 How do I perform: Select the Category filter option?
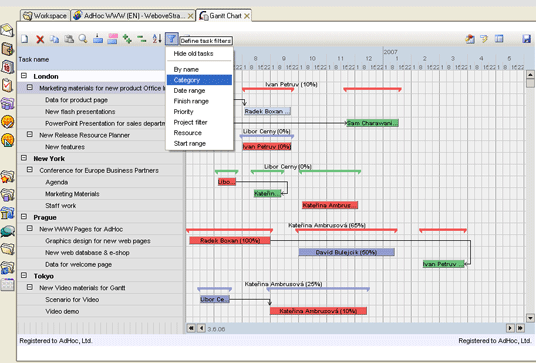click(199, 80)
